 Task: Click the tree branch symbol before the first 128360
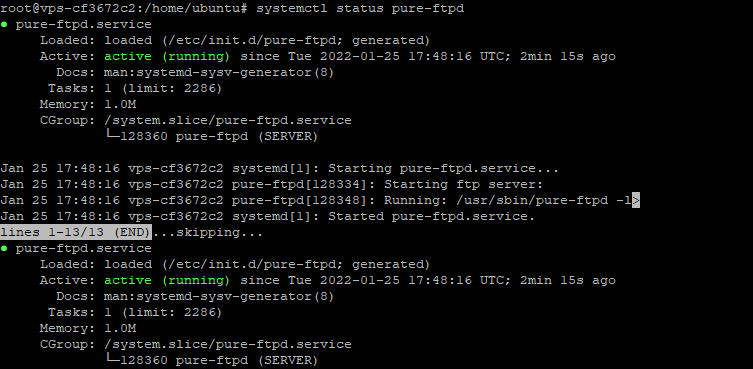112,136
